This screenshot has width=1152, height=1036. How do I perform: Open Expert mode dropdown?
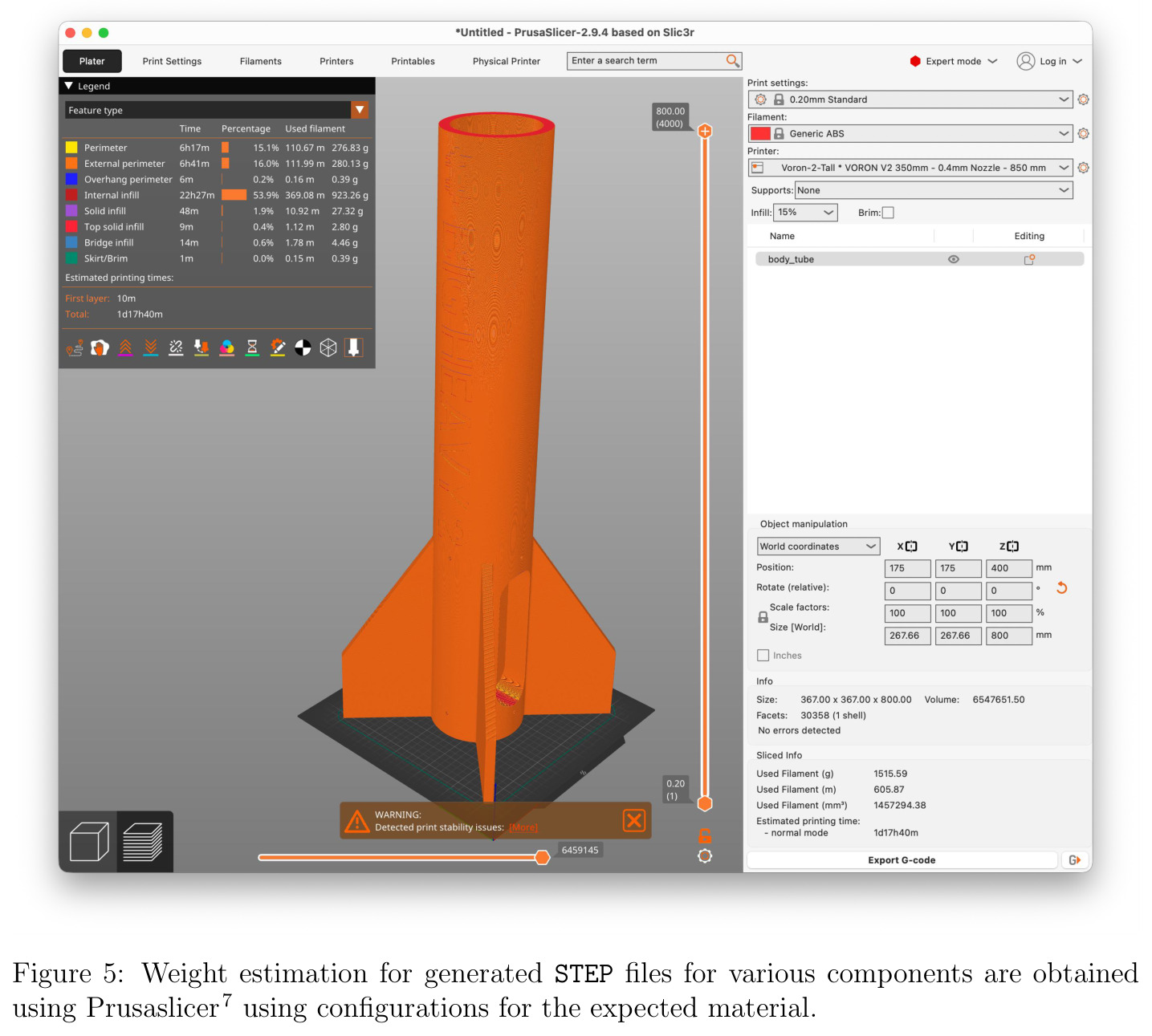click(954, 61)
